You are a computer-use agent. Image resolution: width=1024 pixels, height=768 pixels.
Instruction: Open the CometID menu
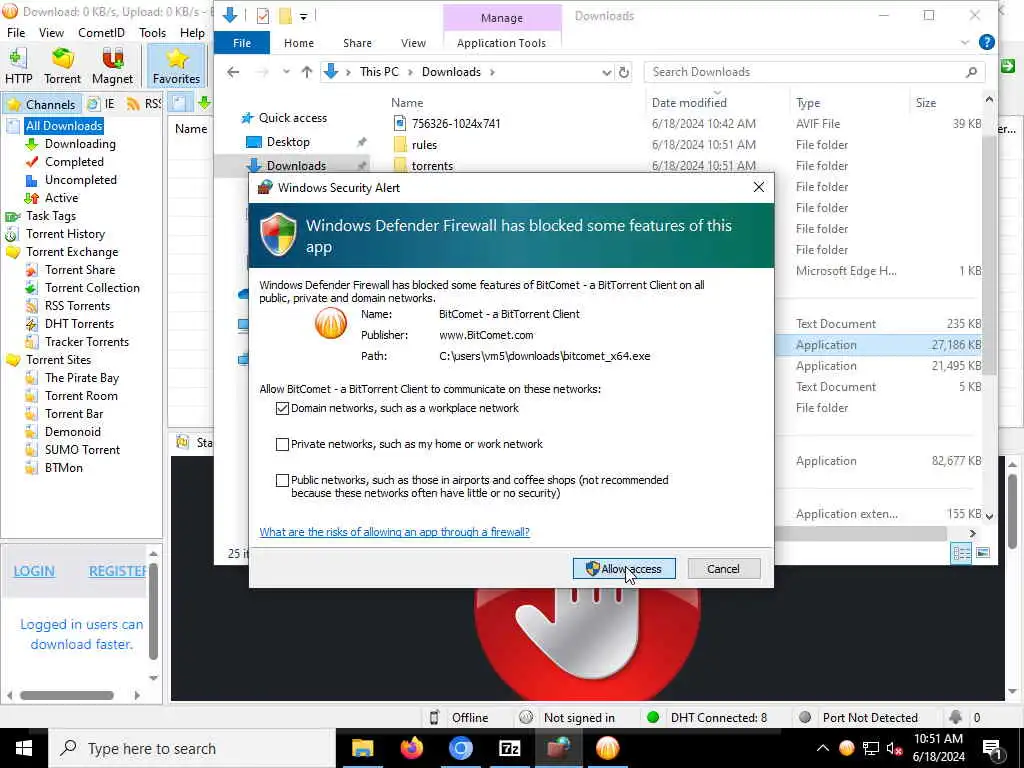(x=101, y=33)
